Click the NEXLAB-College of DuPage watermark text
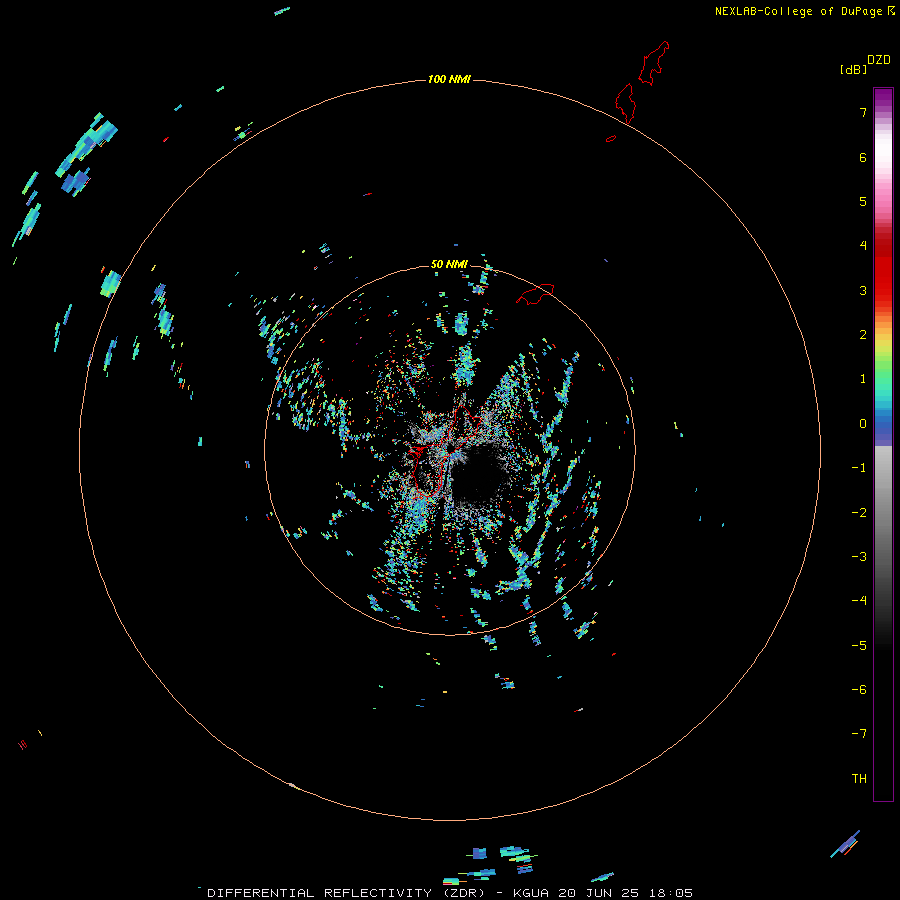 (x=799, y=11)
